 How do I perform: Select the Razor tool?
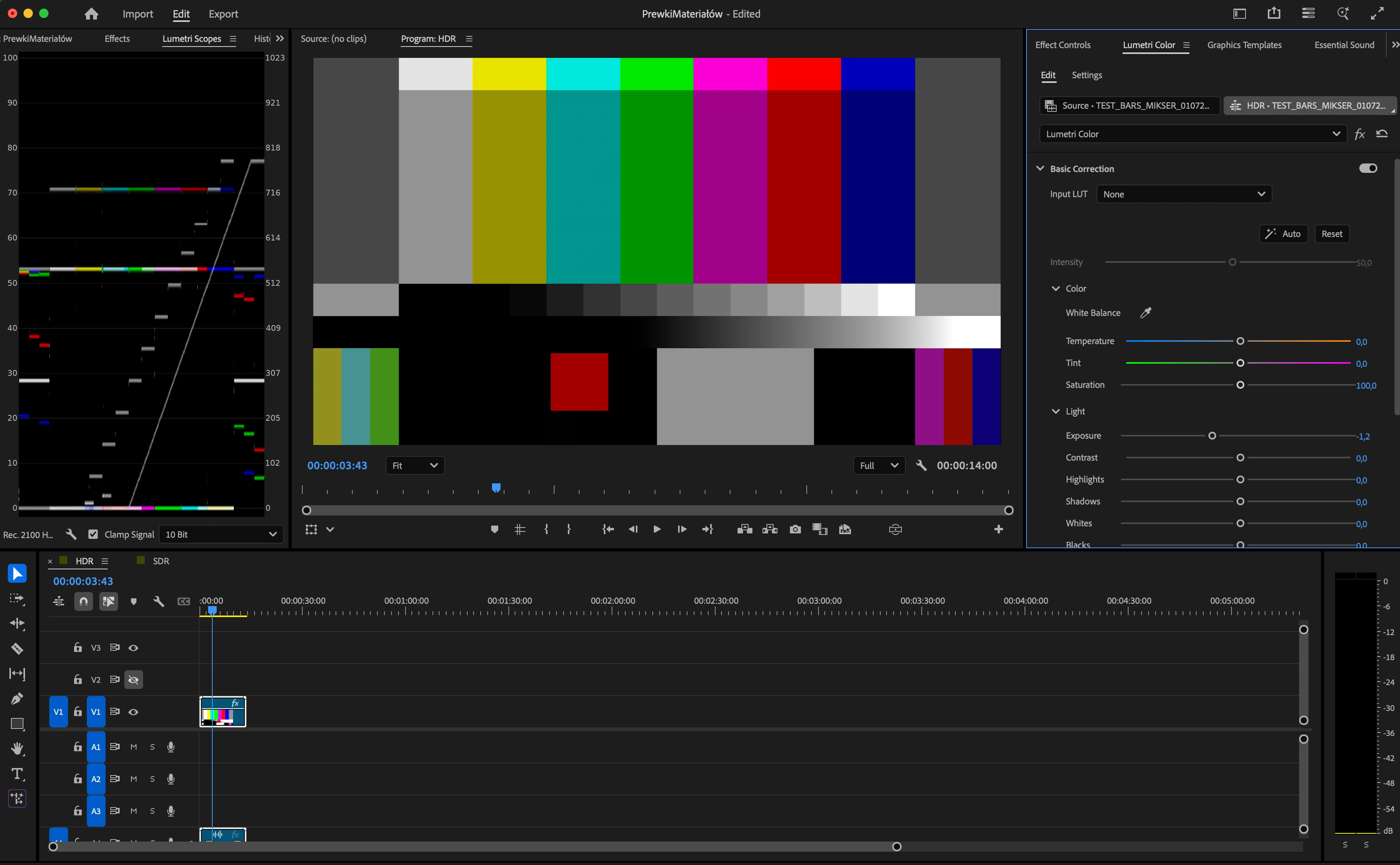(x=17, y=648)
